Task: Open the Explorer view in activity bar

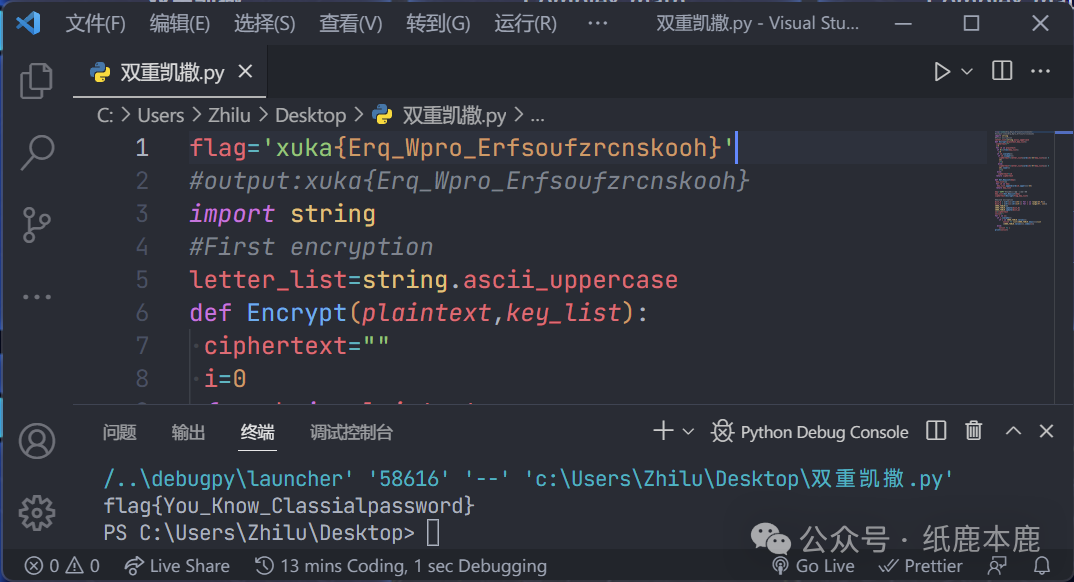Action: tap(37, 79)
